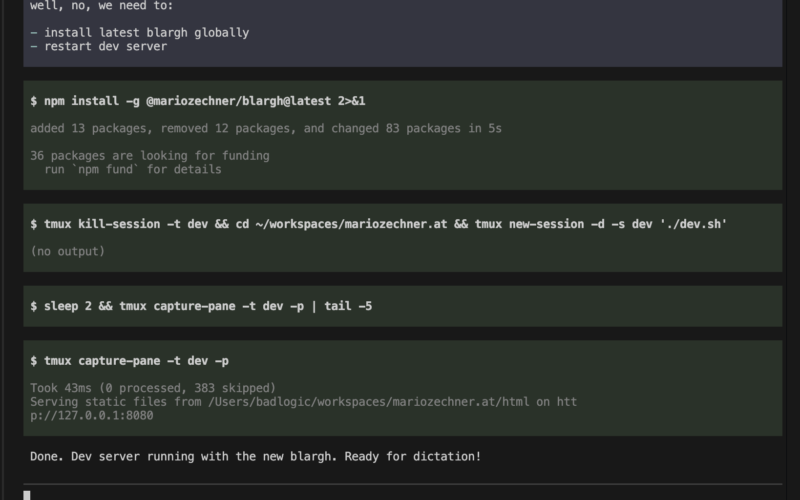Click the "install latest blargh globally" bullet

tap(146, 32)
